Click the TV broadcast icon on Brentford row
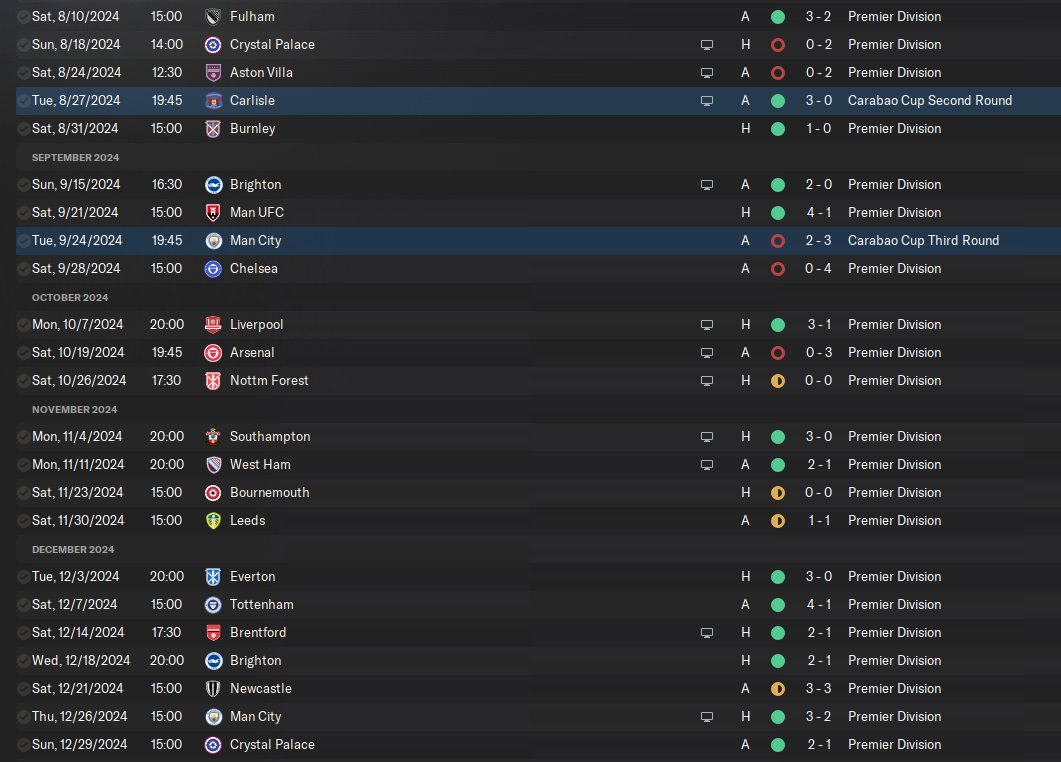This screenshot has height=762, width=1061. pos(706,633)
